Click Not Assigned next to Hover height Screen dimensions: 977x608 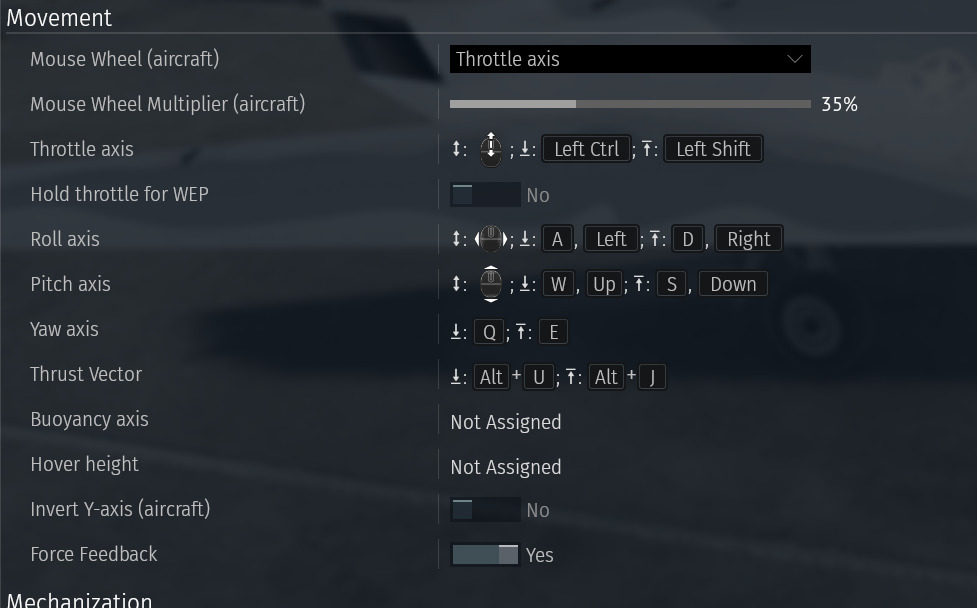(506, 468)
